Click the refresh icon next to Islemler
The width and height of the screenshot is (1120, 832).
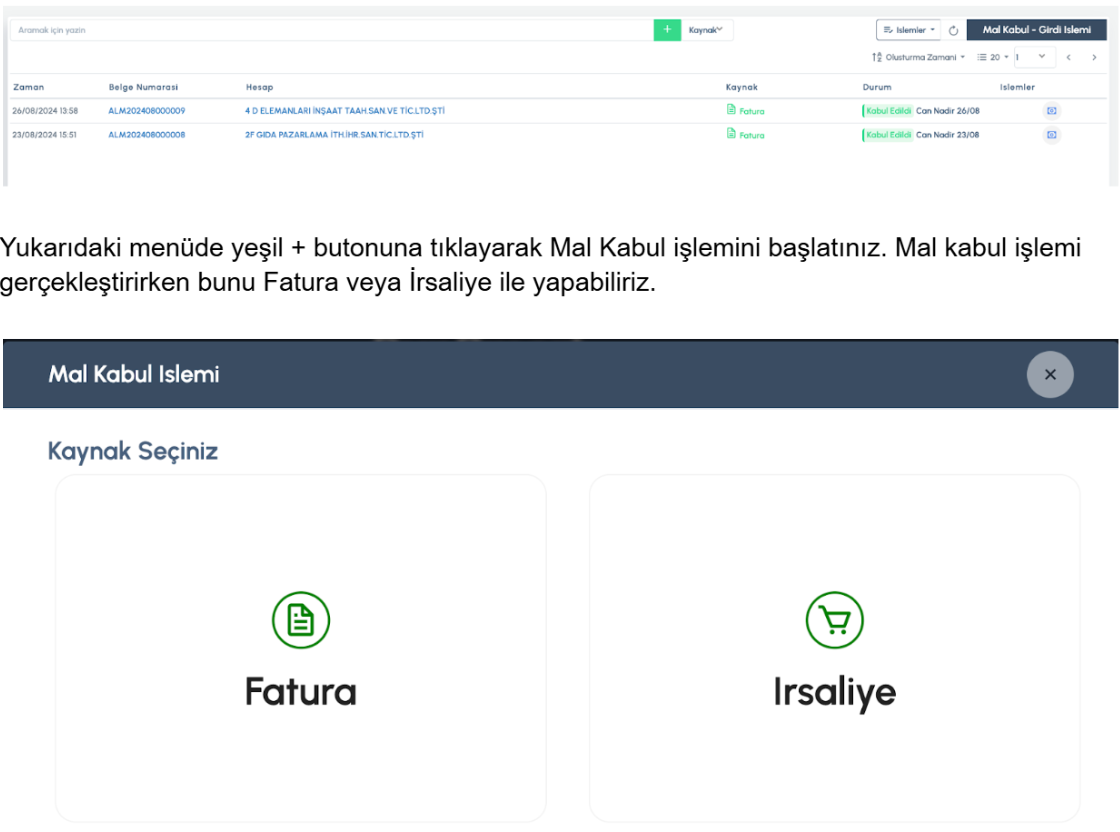[953, 30]
